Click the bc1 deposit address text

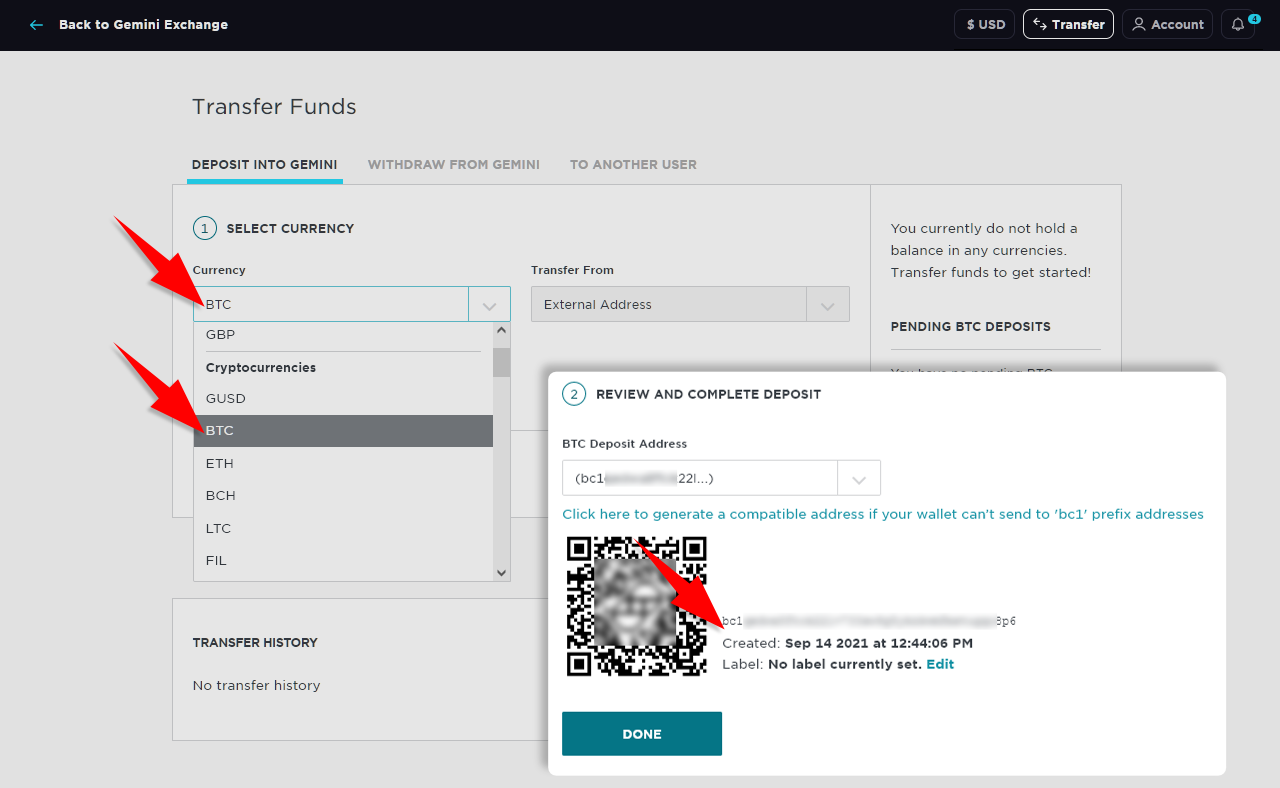coord(869,621)
